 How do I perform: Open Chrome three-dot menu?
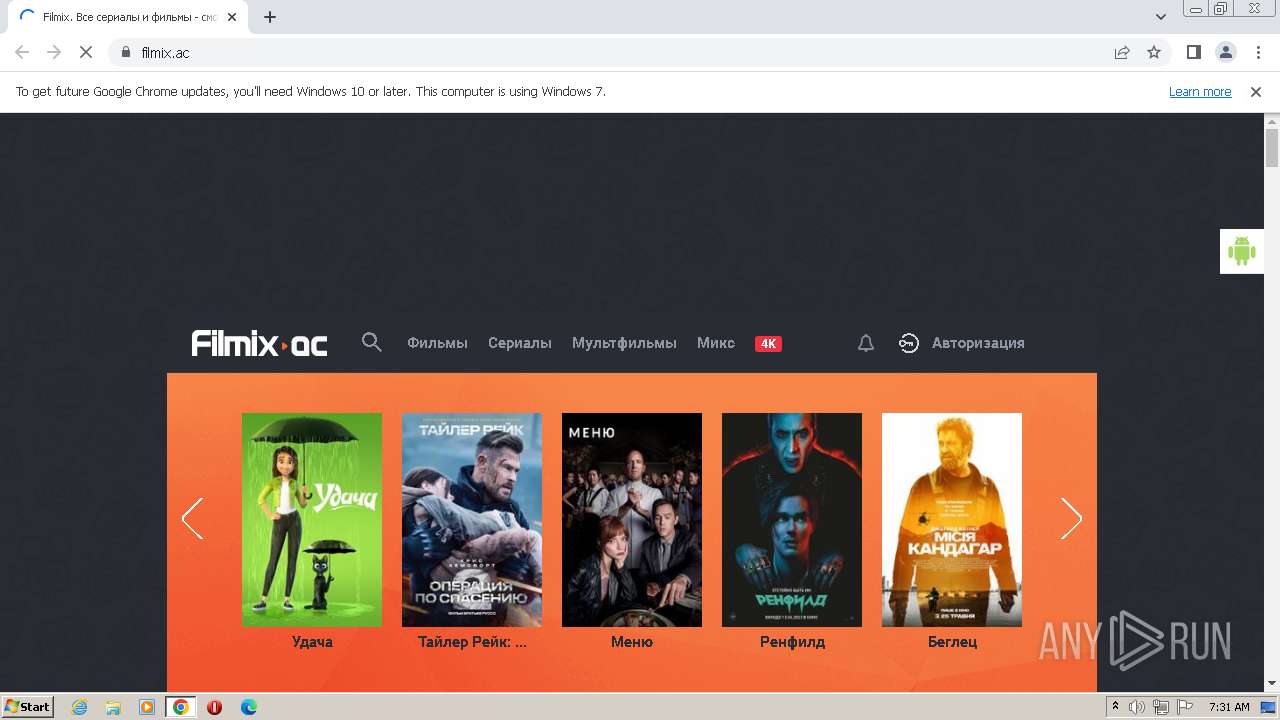pos(1257,52)
